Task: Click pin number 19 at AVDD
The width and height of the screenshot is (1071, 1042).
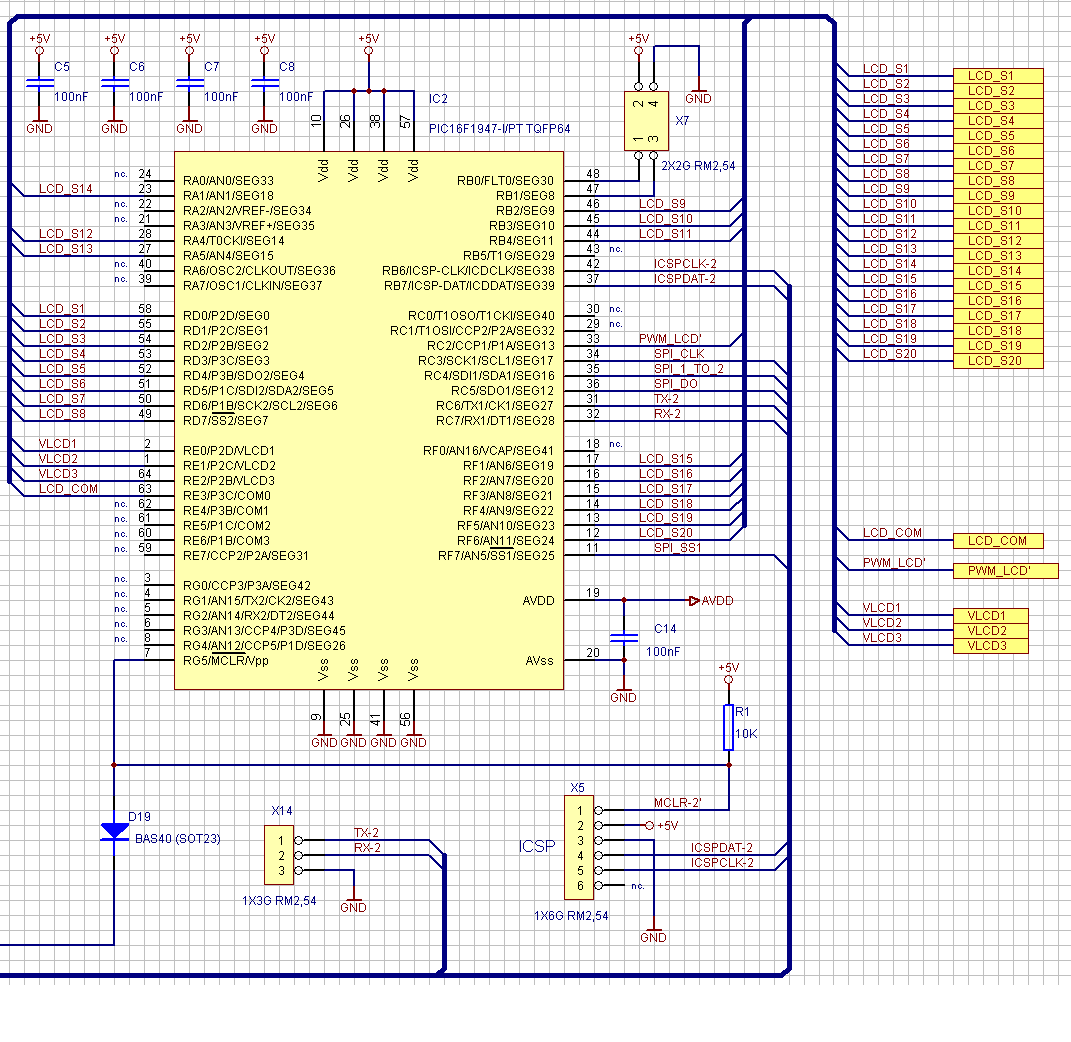Action: point(593,593)
